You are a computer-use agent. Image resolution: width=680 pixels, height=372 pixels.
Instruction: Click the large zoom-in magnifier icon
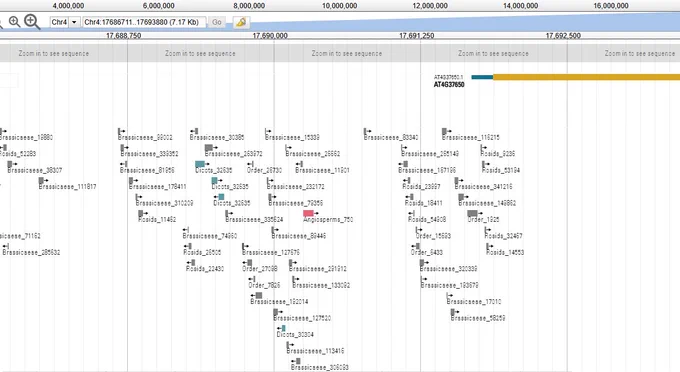[32, 22]
